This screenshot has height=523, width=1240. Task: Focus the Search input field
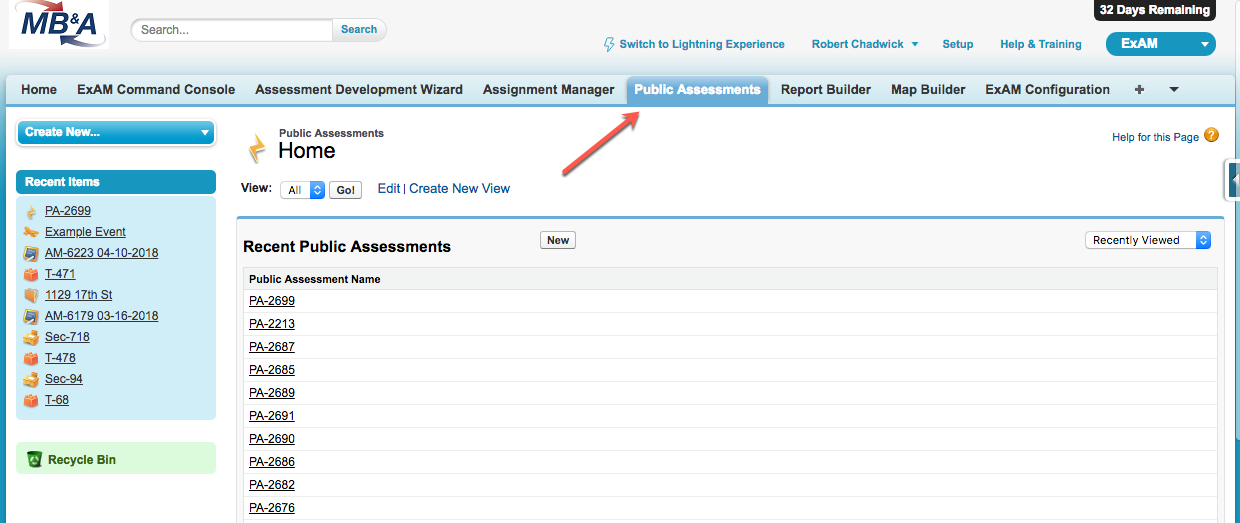click(x=232, y=30)
